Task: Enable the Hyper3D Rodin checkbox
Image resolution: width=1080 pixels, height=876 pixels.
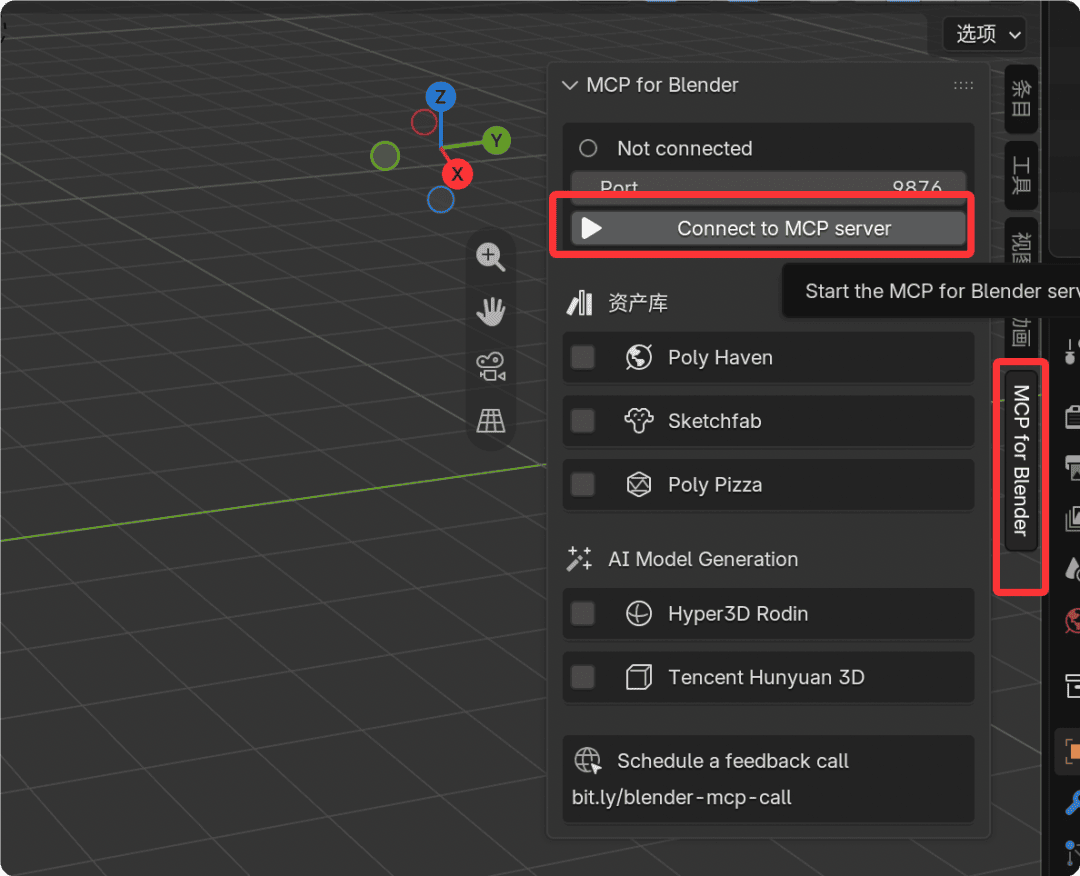Action: 583,614
